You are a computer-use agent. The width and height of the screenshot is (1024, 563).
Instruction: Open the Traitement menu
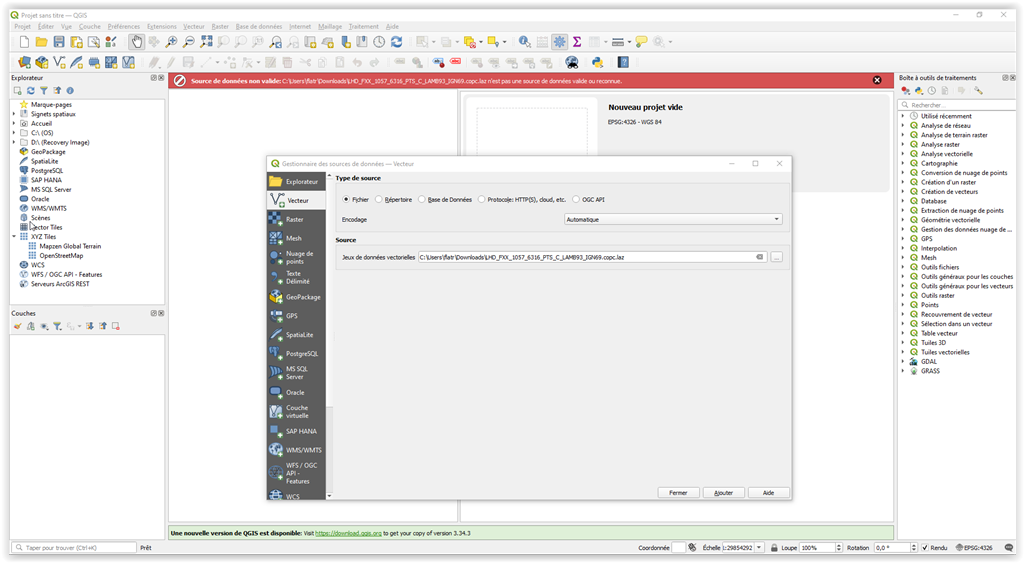coord(363,26)
